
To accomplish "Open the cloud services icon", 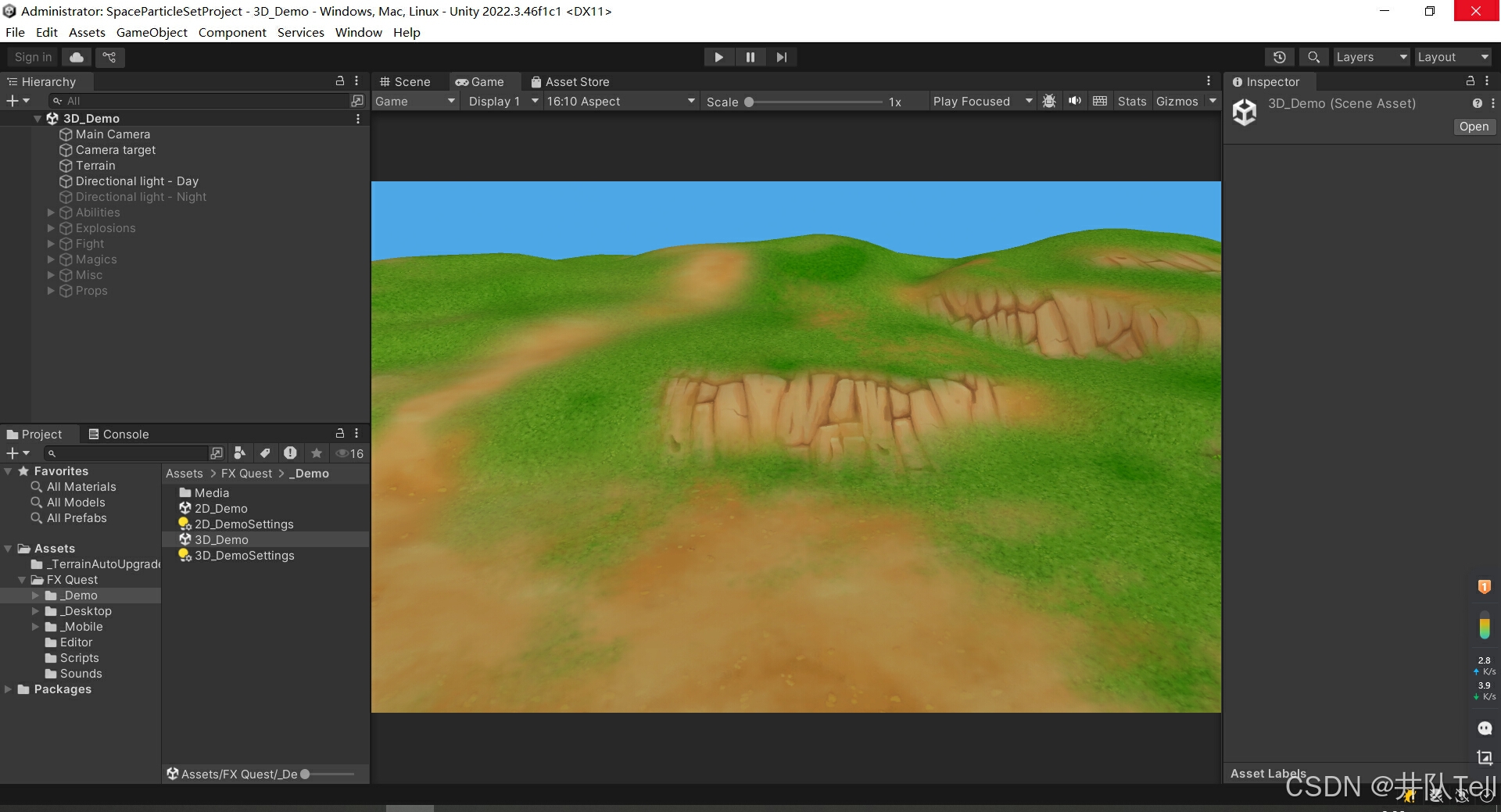I will (x=77, y=57).
